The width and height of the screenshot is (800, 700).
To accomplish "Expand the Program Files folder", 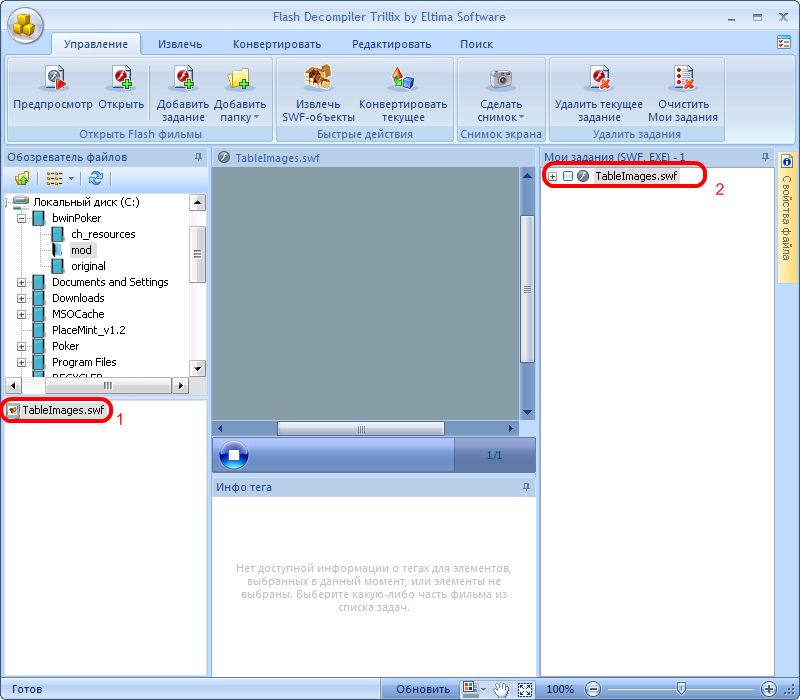I will (21, 362).
